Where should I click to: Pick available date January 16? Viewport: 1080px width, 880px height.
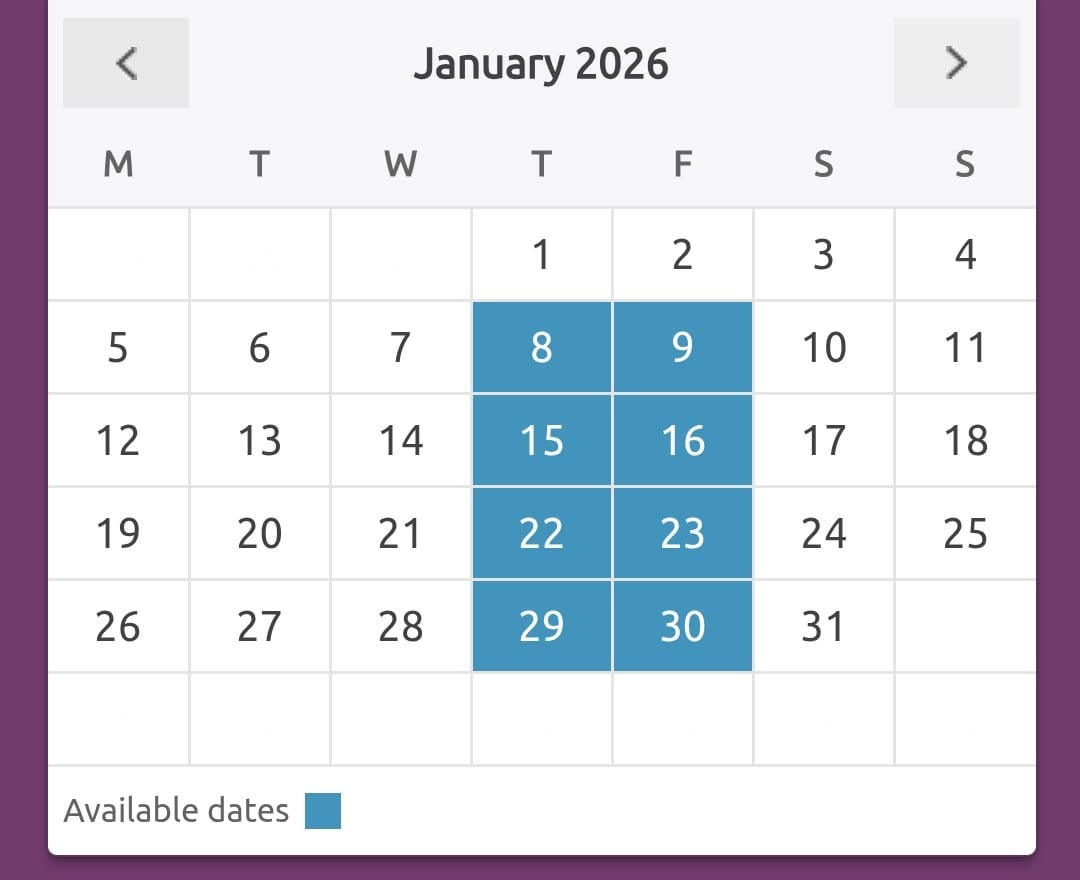point(682,440)
